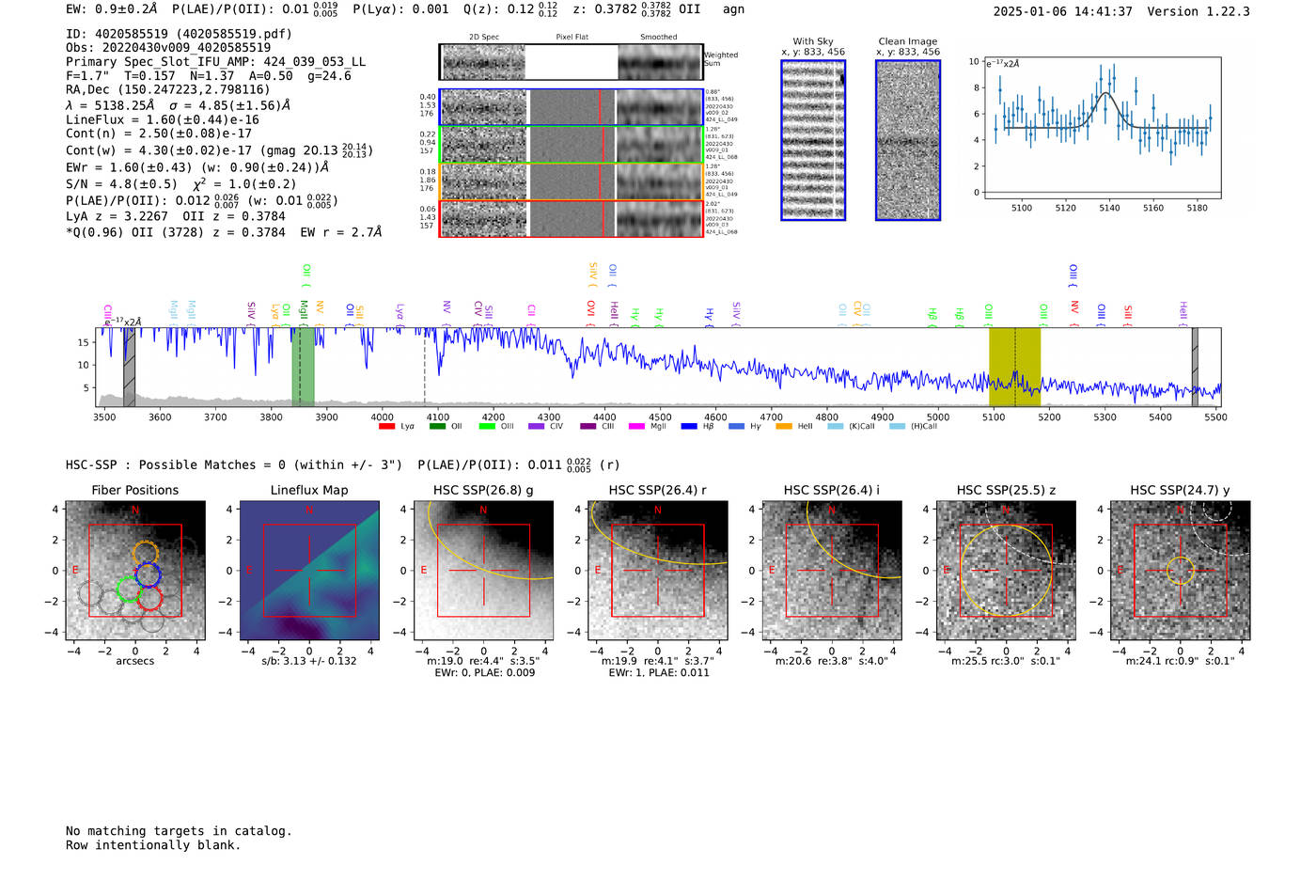Select the CIV purple legend swatch
Screen dimensions: 1316x896
[x=537, y=427]
